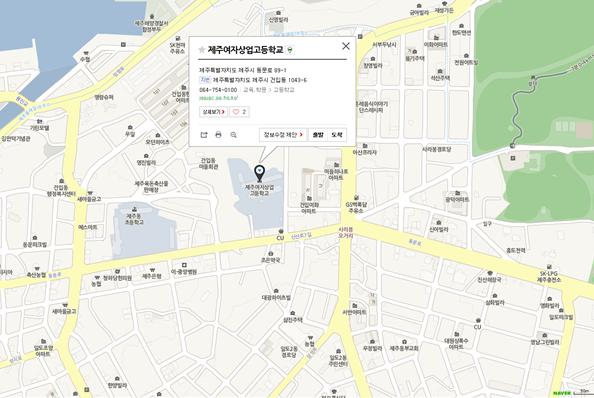Click the green badge beside the school title

pos(290,50)
